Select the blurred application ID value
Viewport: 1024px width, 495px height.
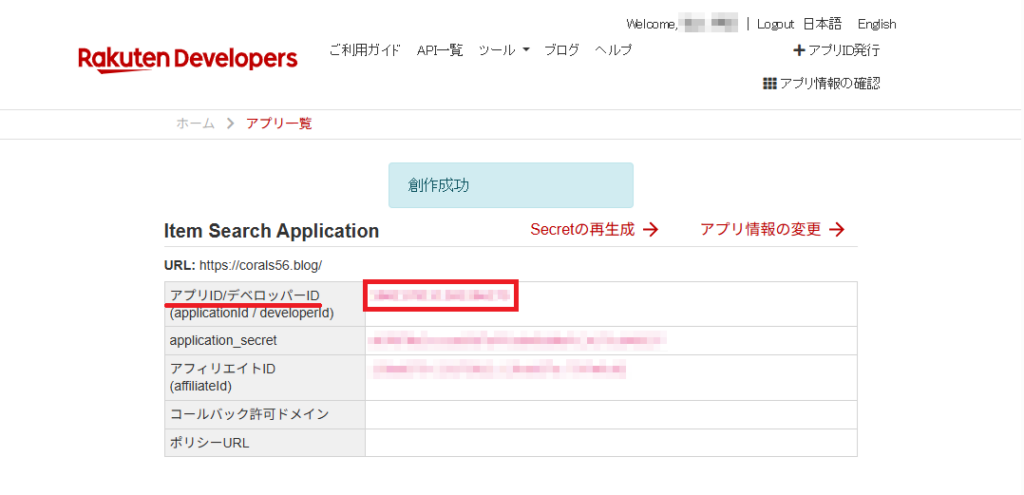(440, 296)
